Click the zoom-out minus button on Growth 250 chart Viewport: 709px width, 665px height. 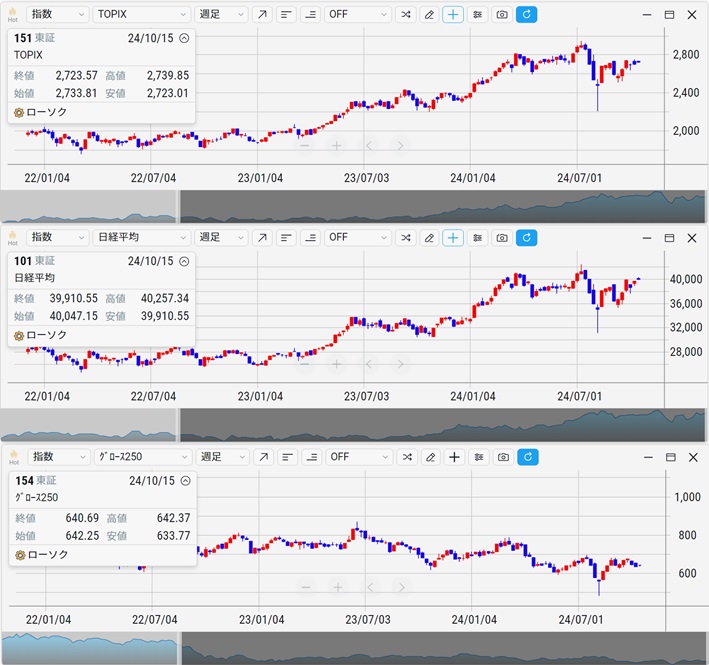tap(305, 587)
